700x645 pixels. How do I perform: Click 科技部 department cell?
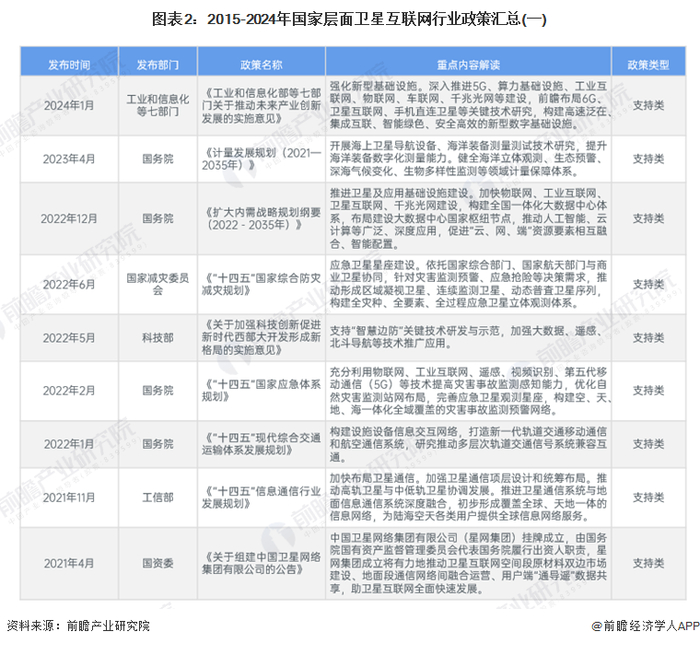tap(158, 338)
